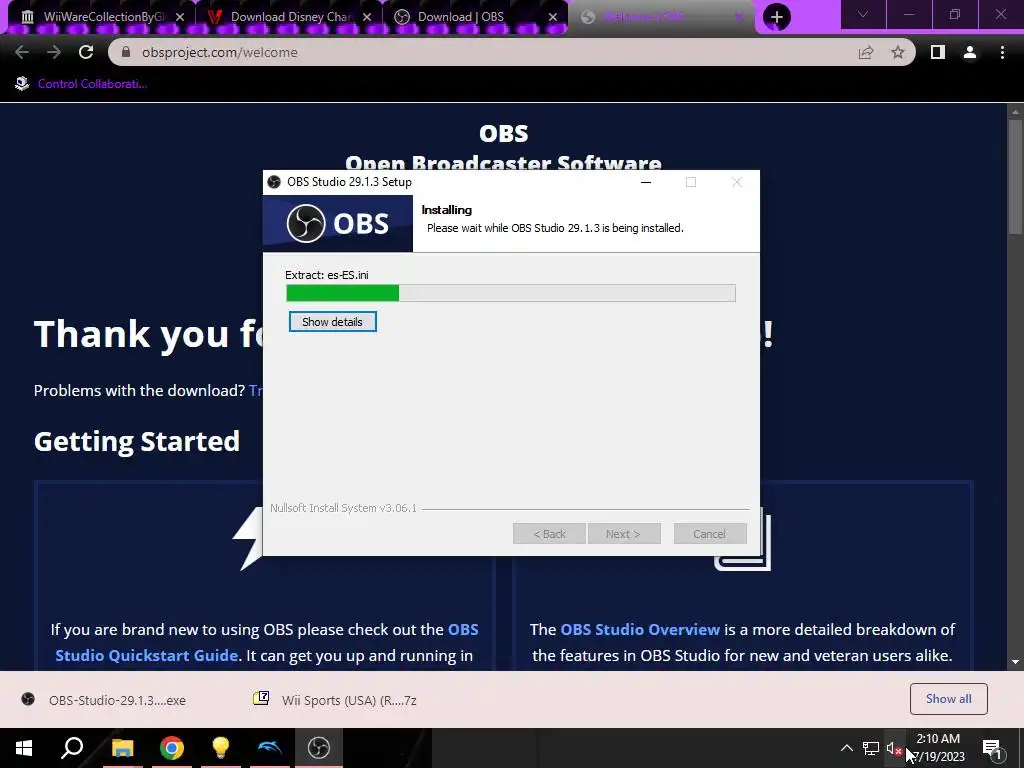This screenshot has width=1024, height=768.
Task: Toggle the browser side panel
Action: pyautogui.click(x=938, y=52)
